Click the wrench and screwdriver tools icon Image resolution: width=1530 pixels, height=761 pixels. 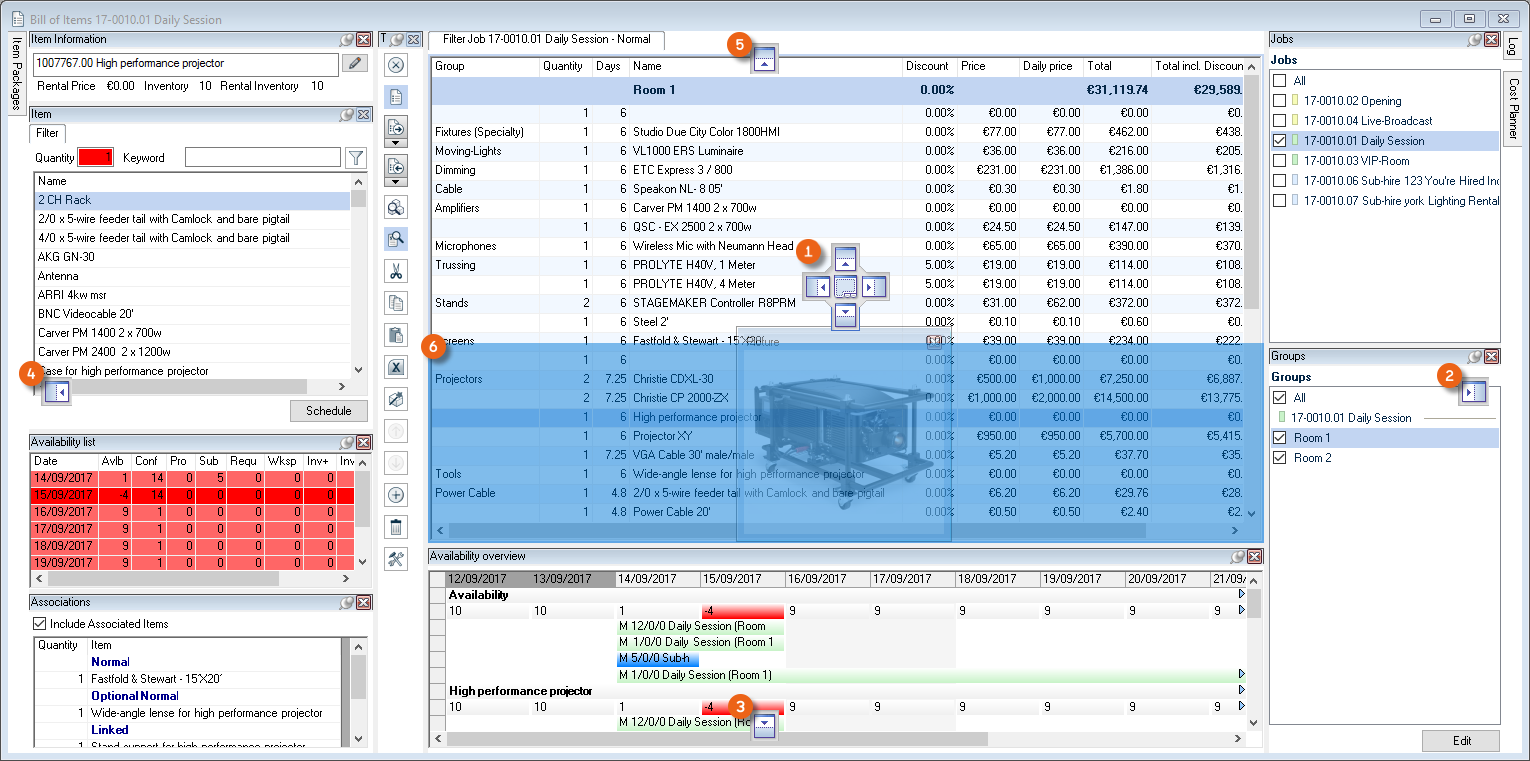[395, 559]
